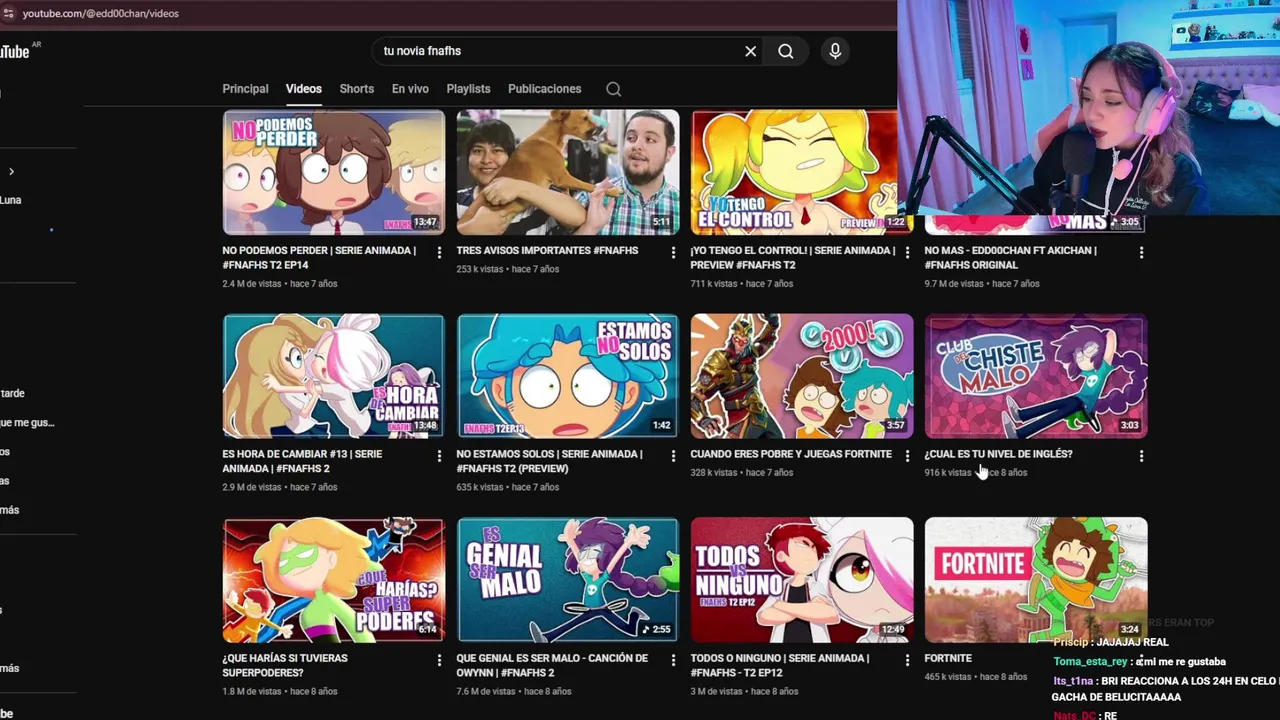The width and height of the screenshot is (1280, 720).
Task: Open title link ¿CUAL ES TU NIVEL DE INGLÉS?
Action: click(998, 454)
